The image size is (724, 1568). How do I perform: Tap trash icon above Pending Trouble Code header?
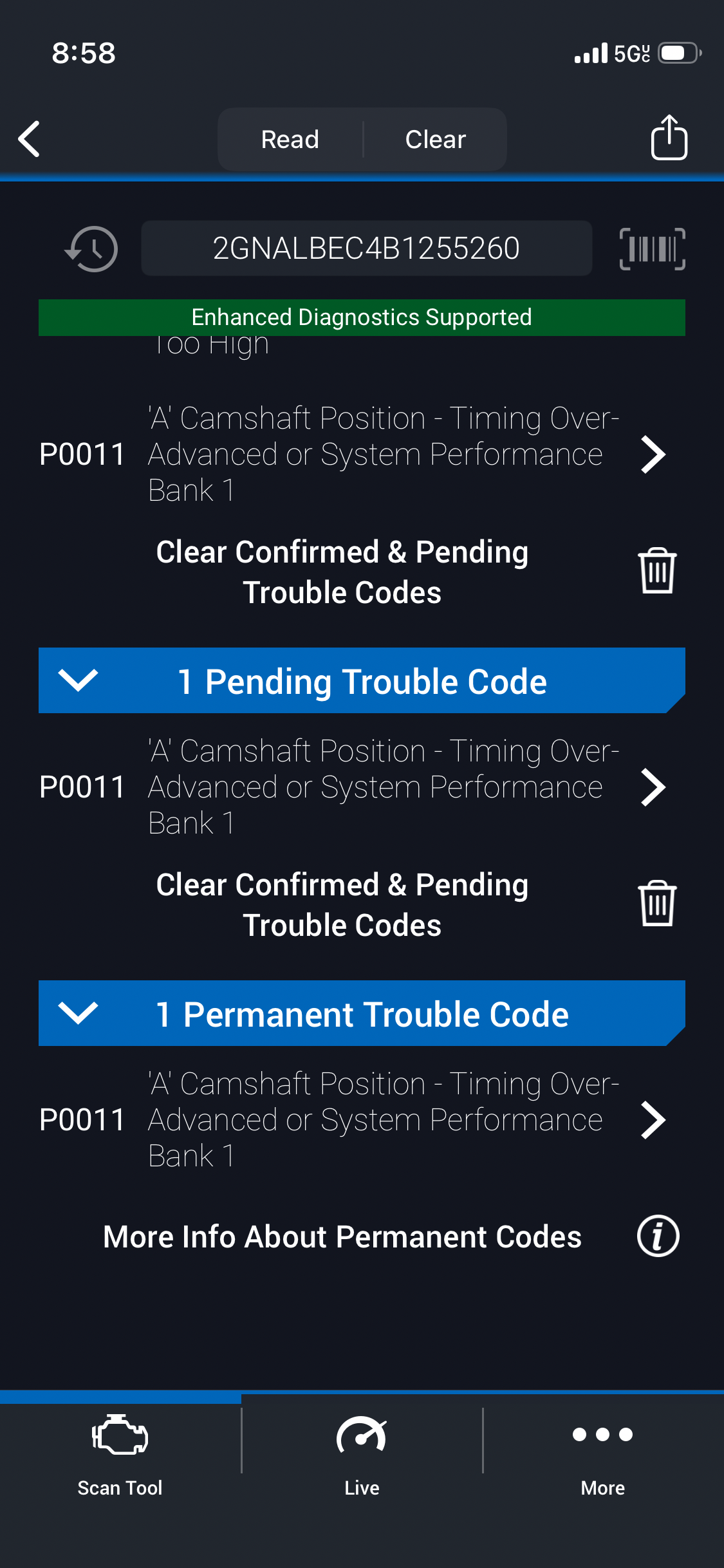tap(656, 571)
